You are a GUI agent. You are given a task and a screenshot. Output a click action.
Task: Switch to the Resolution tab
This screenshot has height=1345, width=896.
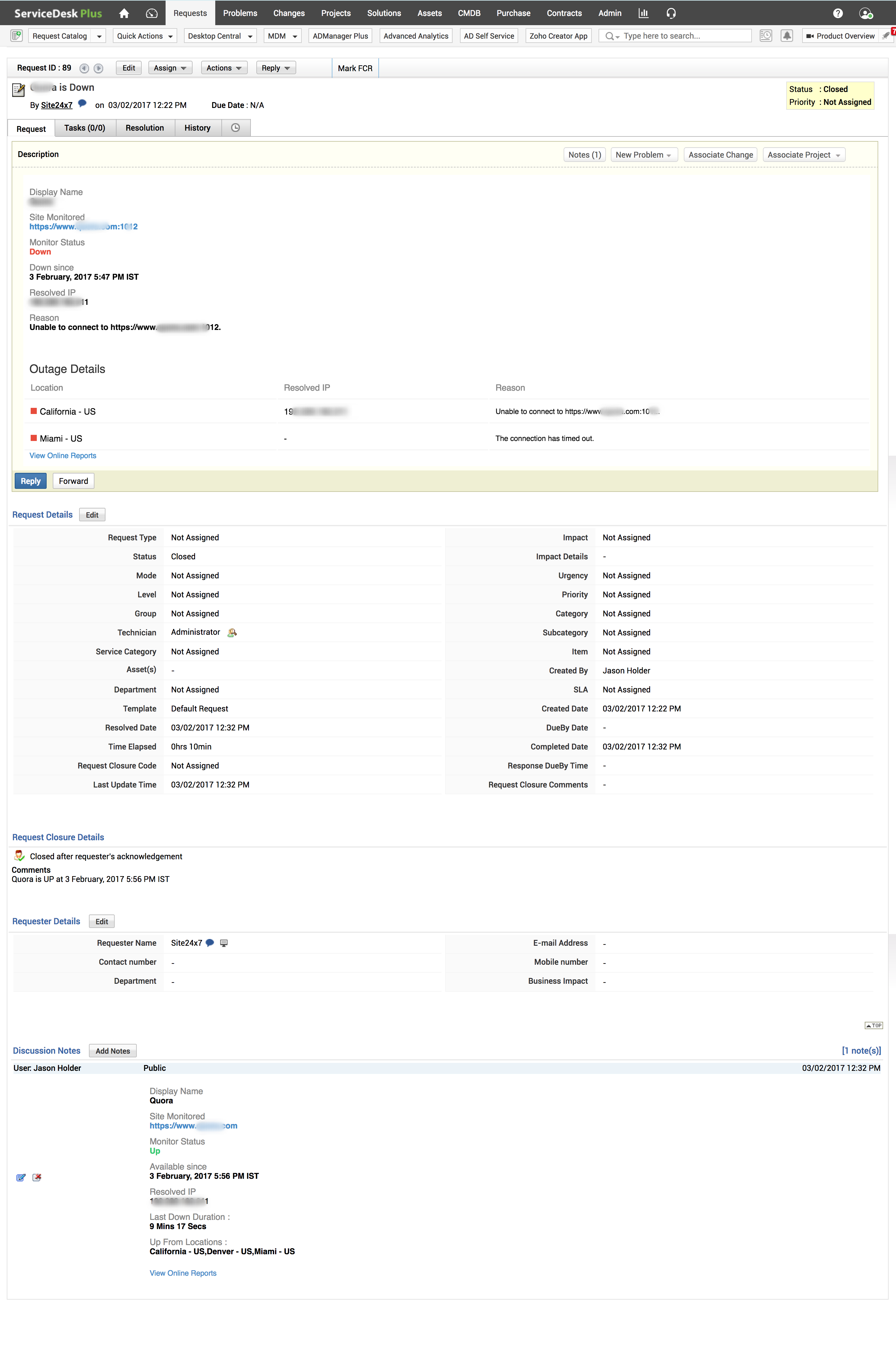144,127
